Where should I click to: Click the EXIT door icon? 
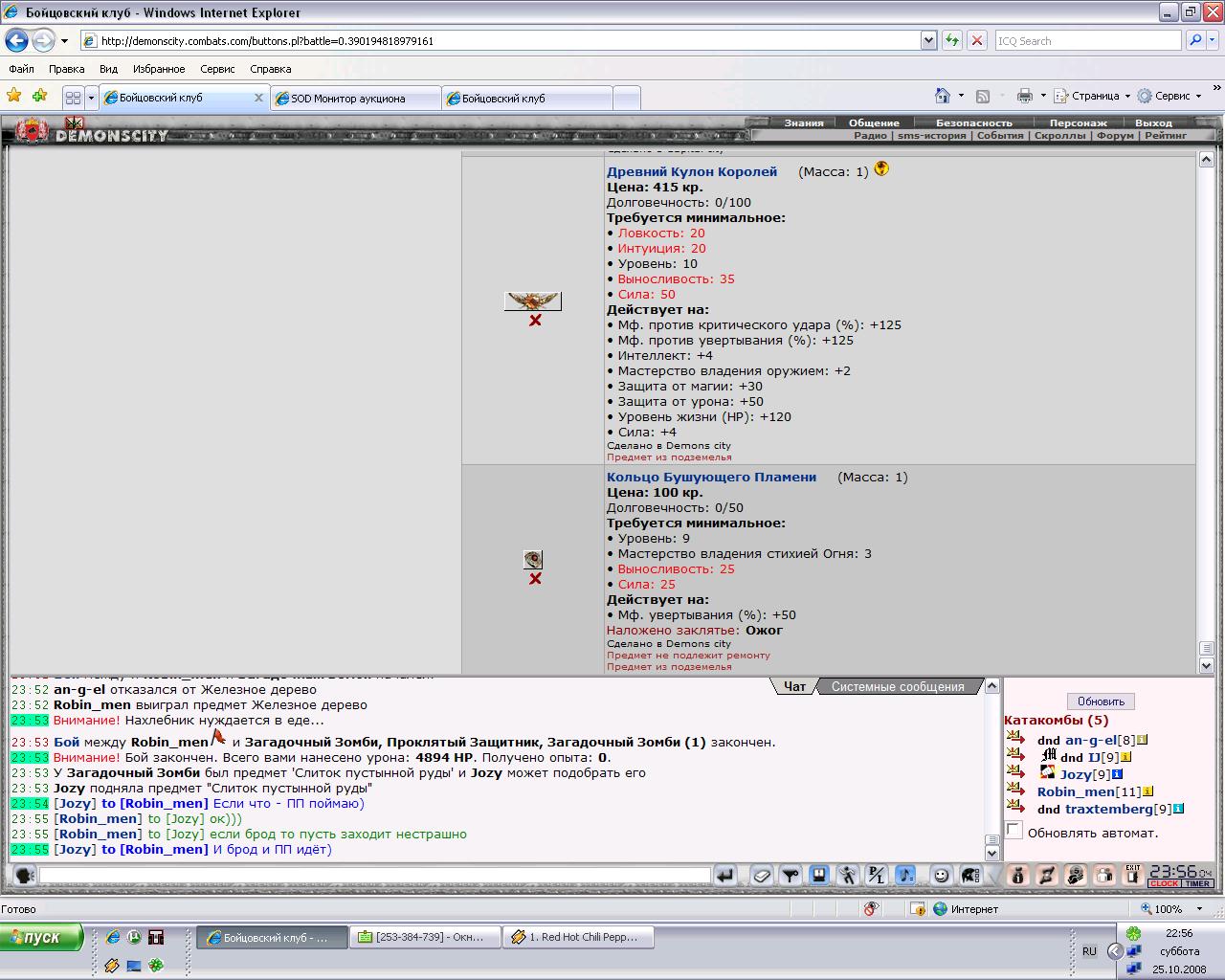point(1133,875)
